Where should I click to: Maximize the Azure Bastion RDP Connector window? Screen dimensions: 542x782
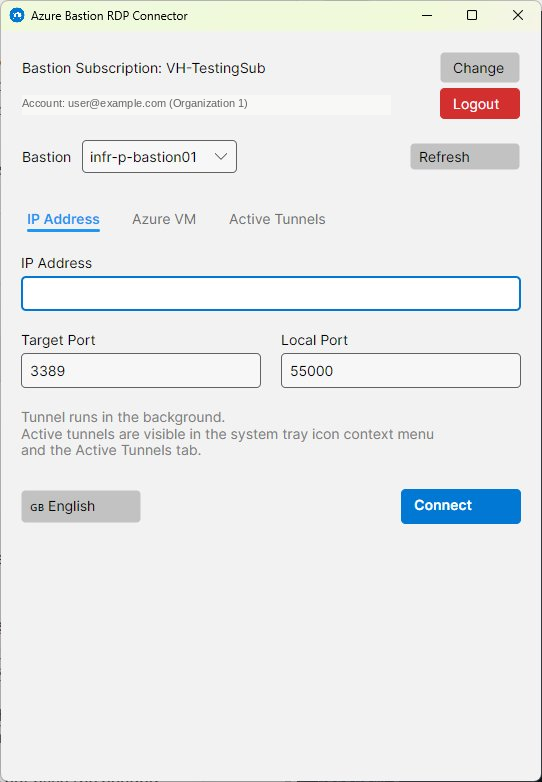472,15
